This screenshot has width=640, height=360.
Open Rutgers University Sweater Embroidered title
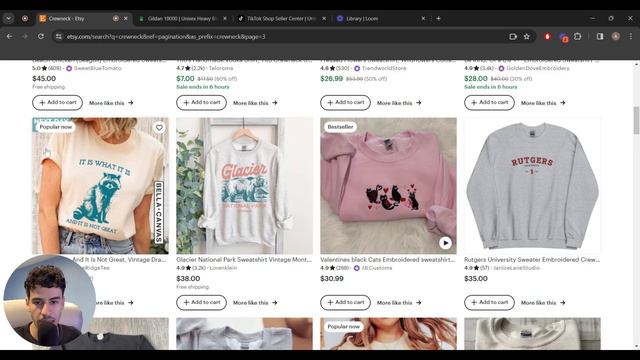532,259
